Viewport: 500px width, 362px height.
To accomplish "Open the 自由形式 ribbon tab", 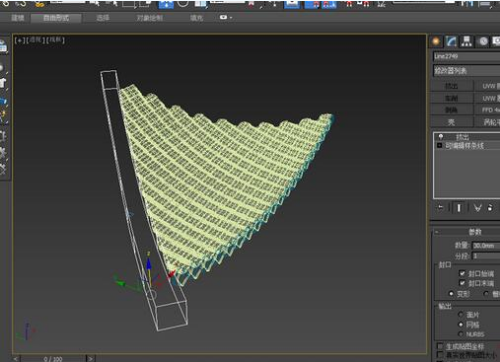I will click(56, 18).
